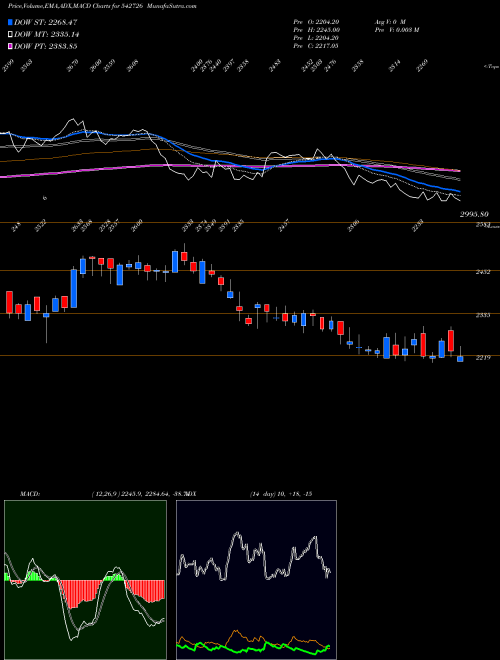The width and height of the screenshot is (500, 660).
Task: Select the 'Pre V: 0.003 M' volume text
Action: coord(396,30)
